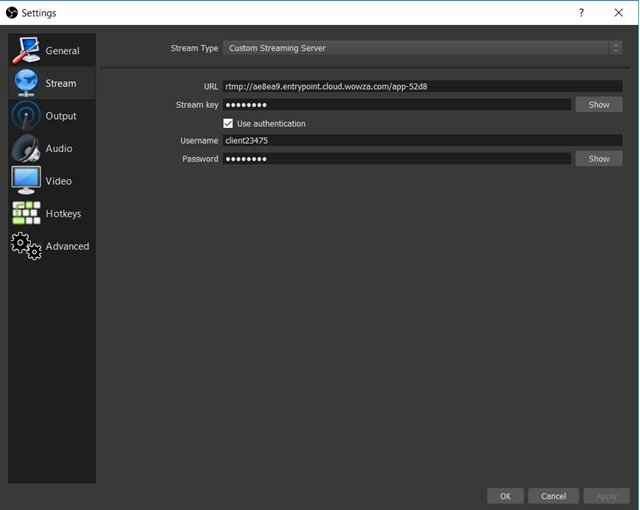Click the Use authentication label text
Viewport: 640px width, 510px height.
(271, 124)
